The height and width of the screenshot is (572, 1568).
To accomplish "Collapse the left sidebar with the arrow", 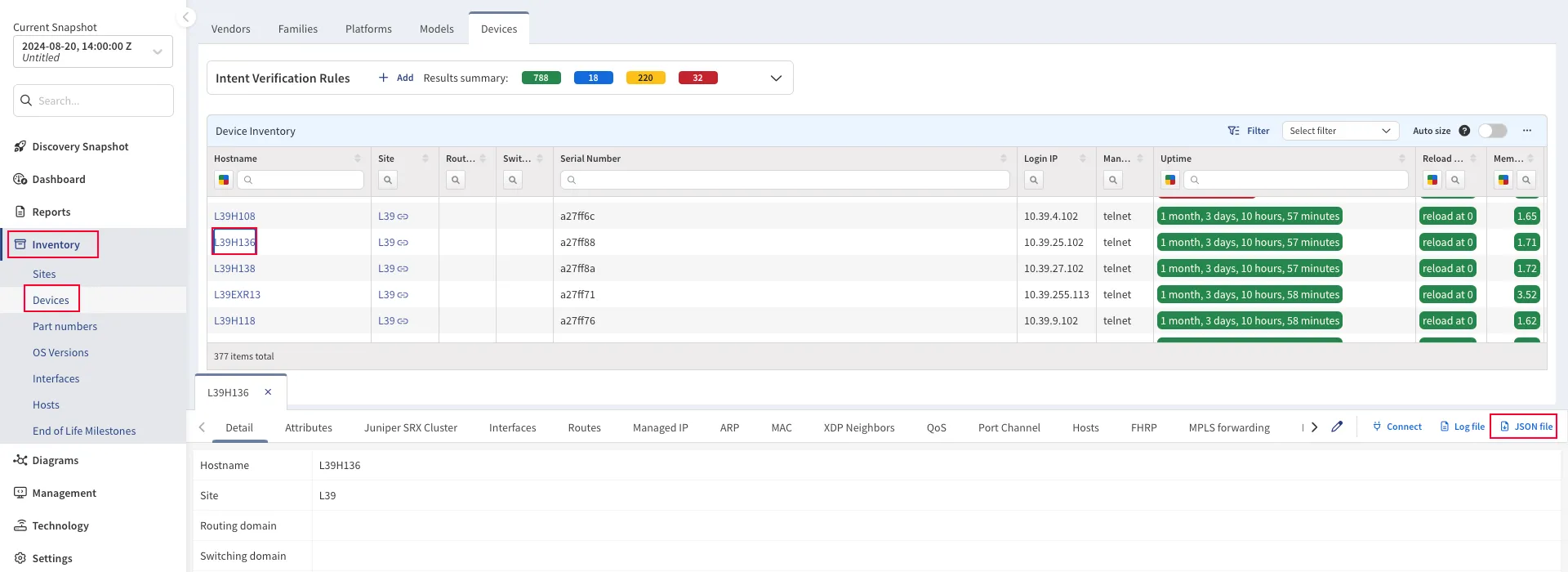I will point(186,17).
